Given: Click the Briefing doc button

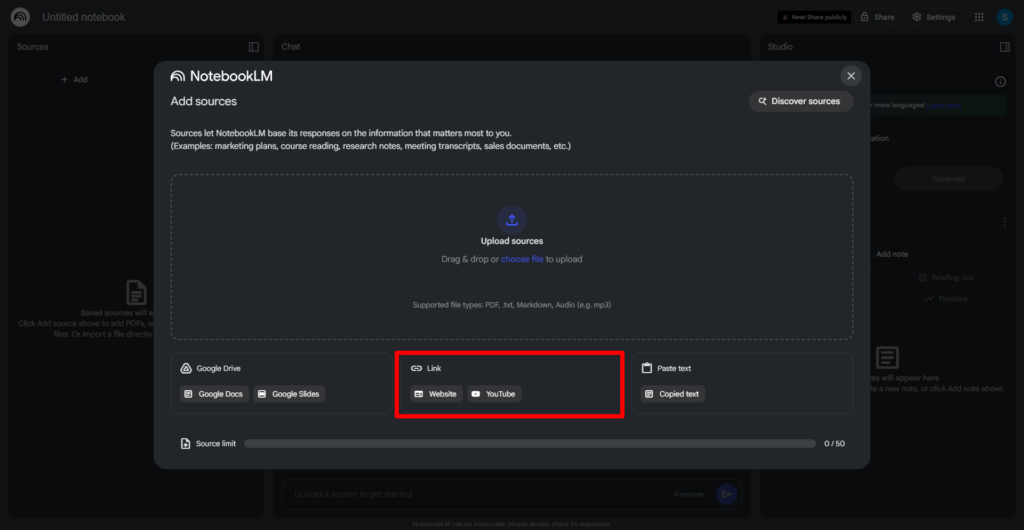Looking at the screenshot, I should (948, 277).
